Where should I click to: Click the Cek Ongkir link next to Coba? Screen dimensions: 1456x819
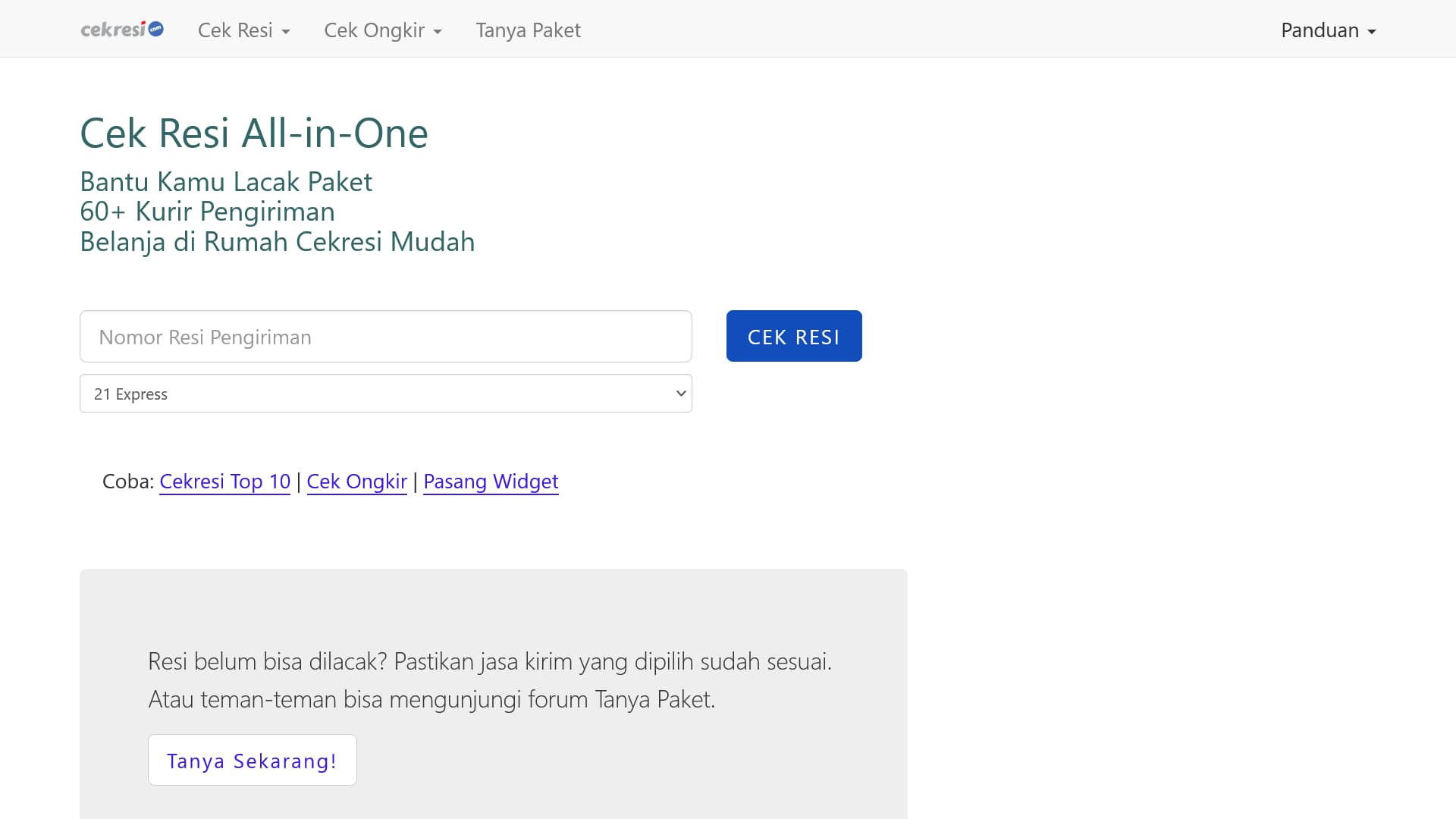coord(356,482)
